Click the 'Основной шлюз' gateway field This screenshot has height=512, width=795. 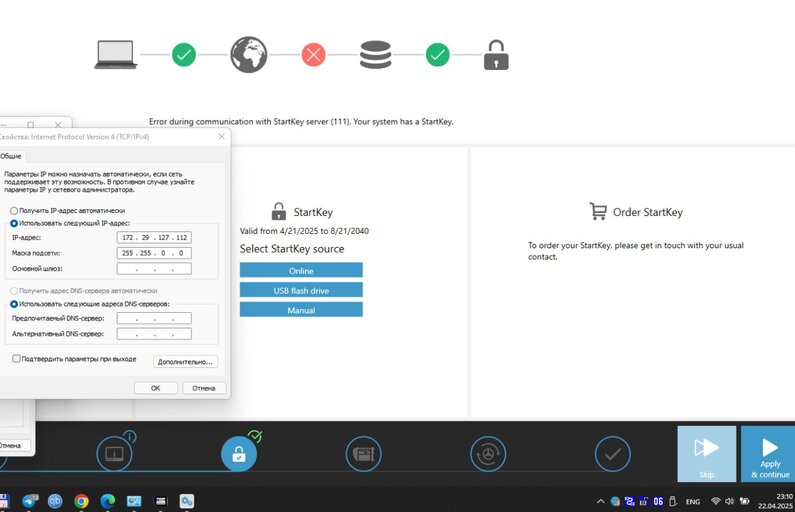tap(154, 268)
